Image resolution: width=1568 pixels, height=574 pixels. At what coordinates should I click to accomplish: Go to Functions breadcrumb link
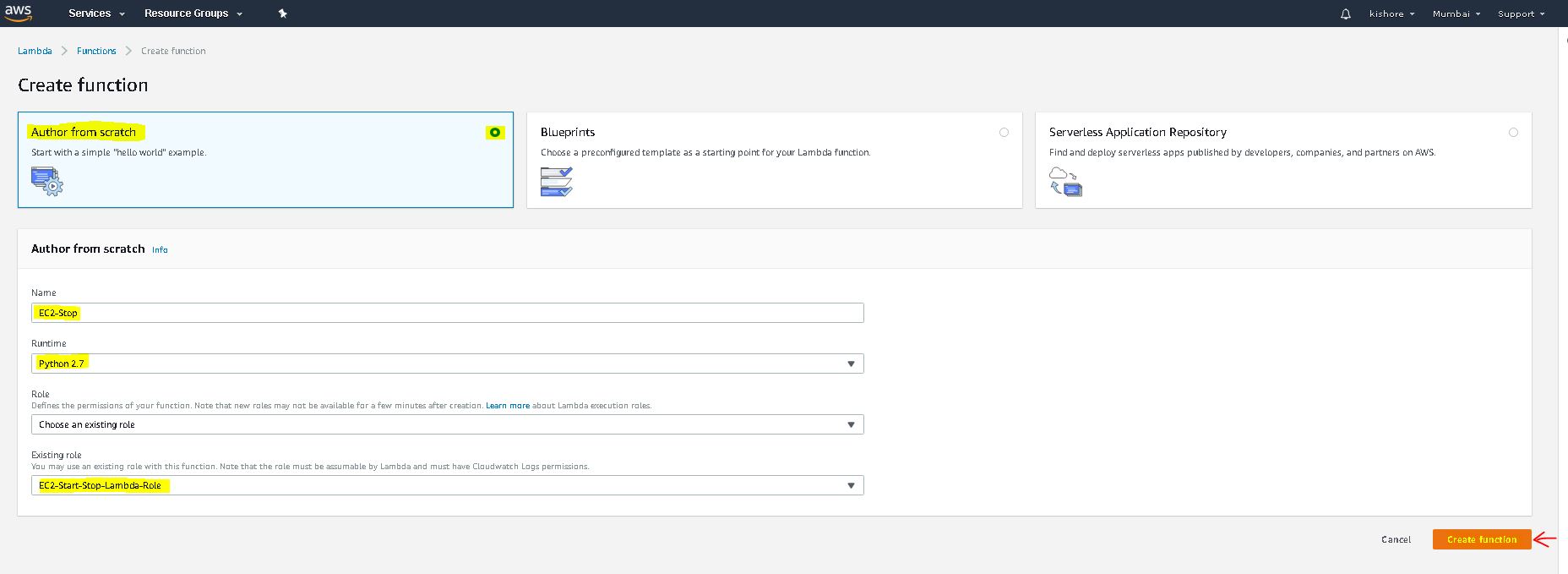pyautogui.click(x=96, y=51)
